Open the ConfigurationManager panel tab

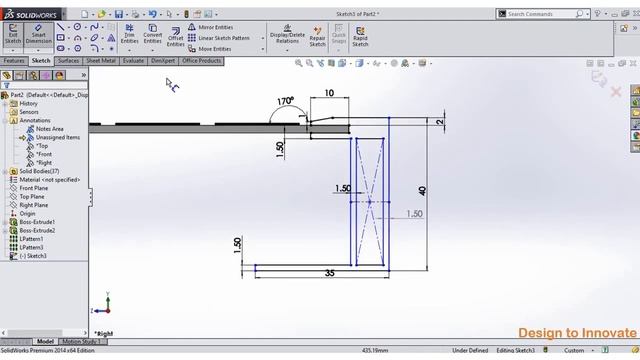[x=33, y=75]
